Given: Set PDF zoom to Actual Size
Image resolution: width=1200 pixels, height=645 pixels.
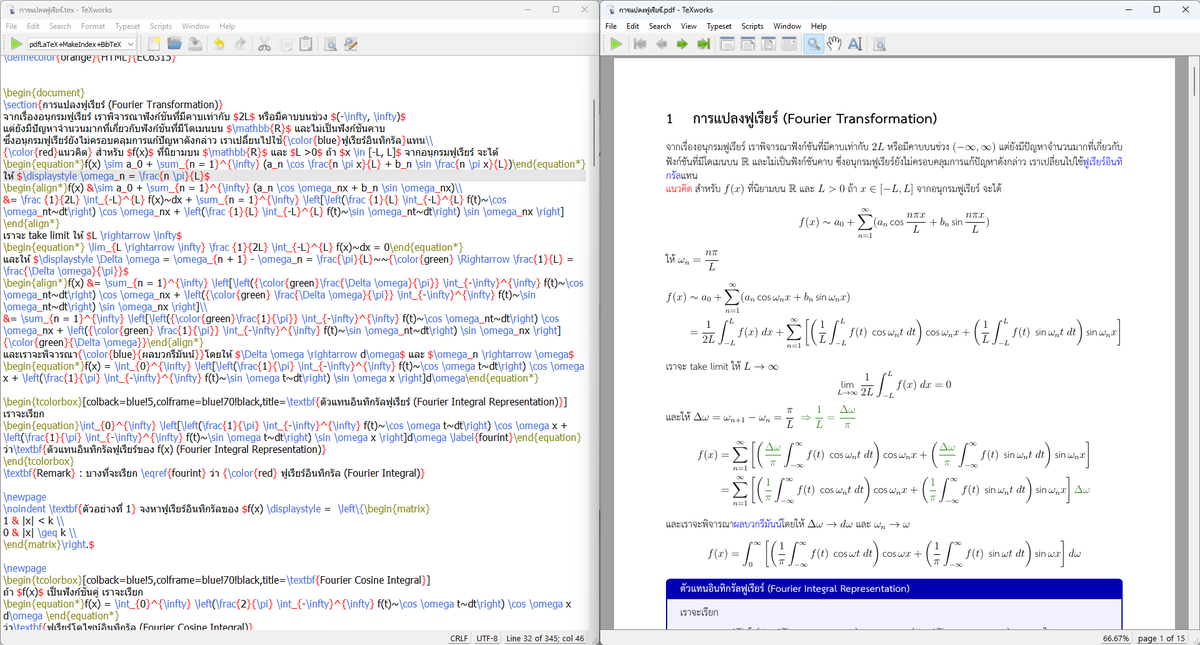Looking at the screenshot, I should coord(728,44).
